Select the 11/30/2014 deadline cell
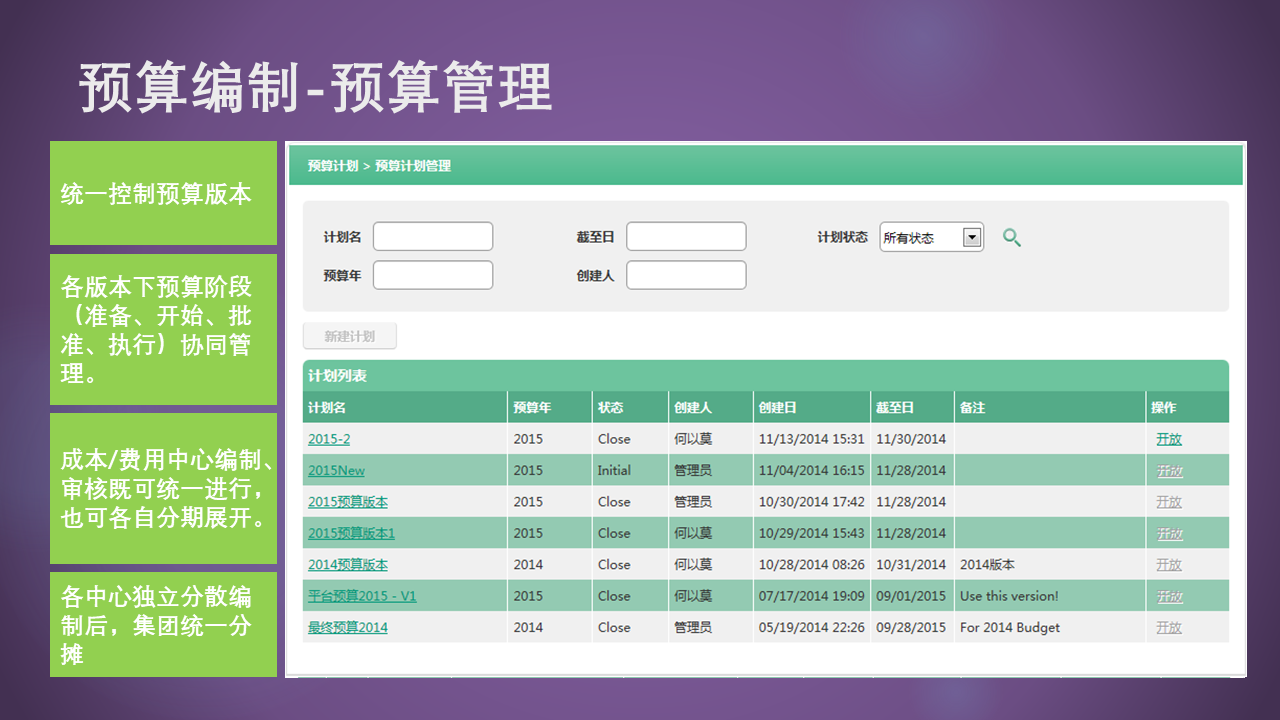The height and width of the screenshot is (720, 1280). (x=911, y=439)
